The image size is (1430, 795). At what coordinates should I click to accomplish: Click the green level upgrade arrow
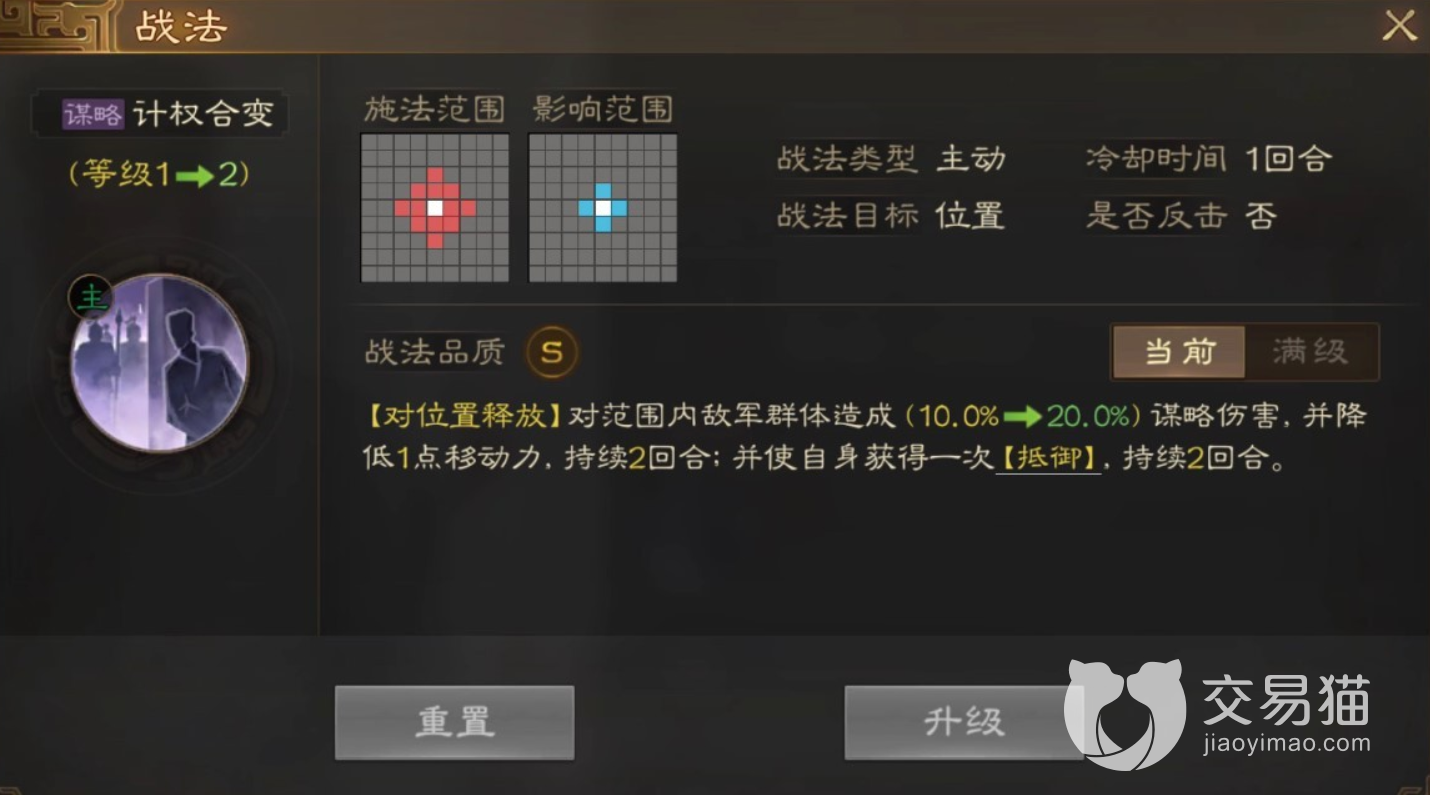click(197, 176)
